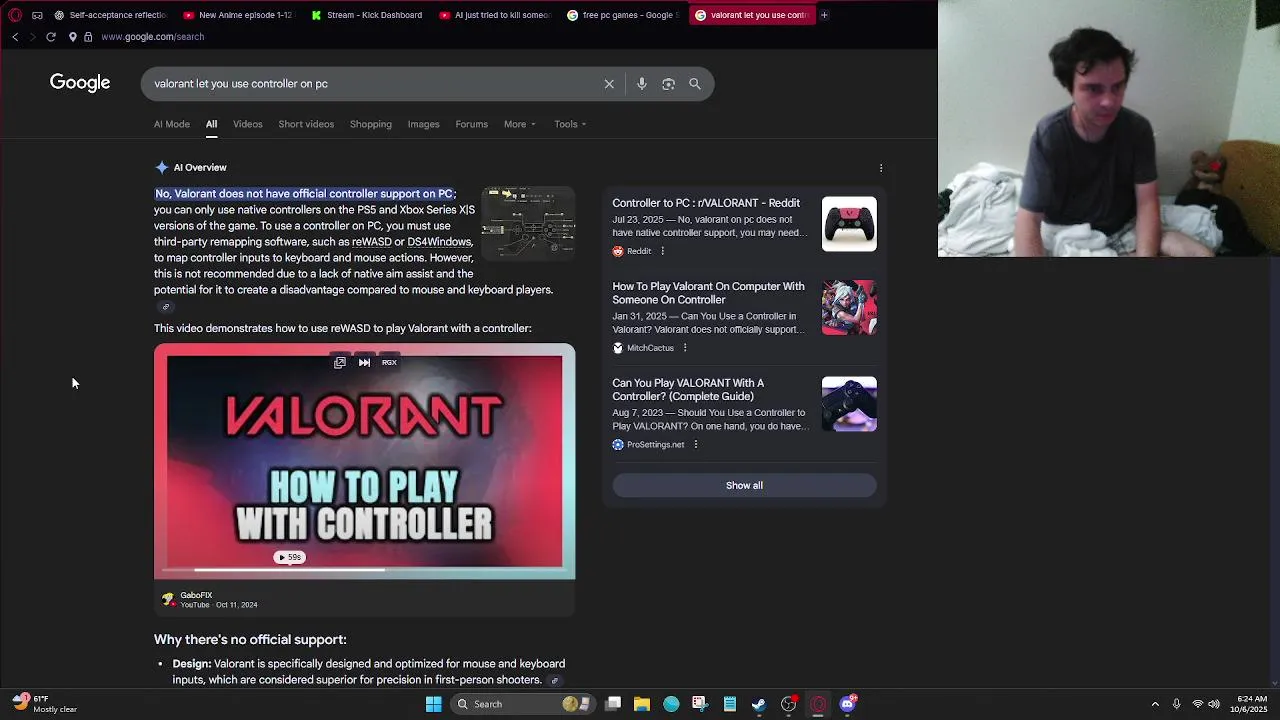This screenshot has width=1280, height=720.
Task: Open the controller diagram thumbnail in AI Overview
Action: click(x=528, y=223)
